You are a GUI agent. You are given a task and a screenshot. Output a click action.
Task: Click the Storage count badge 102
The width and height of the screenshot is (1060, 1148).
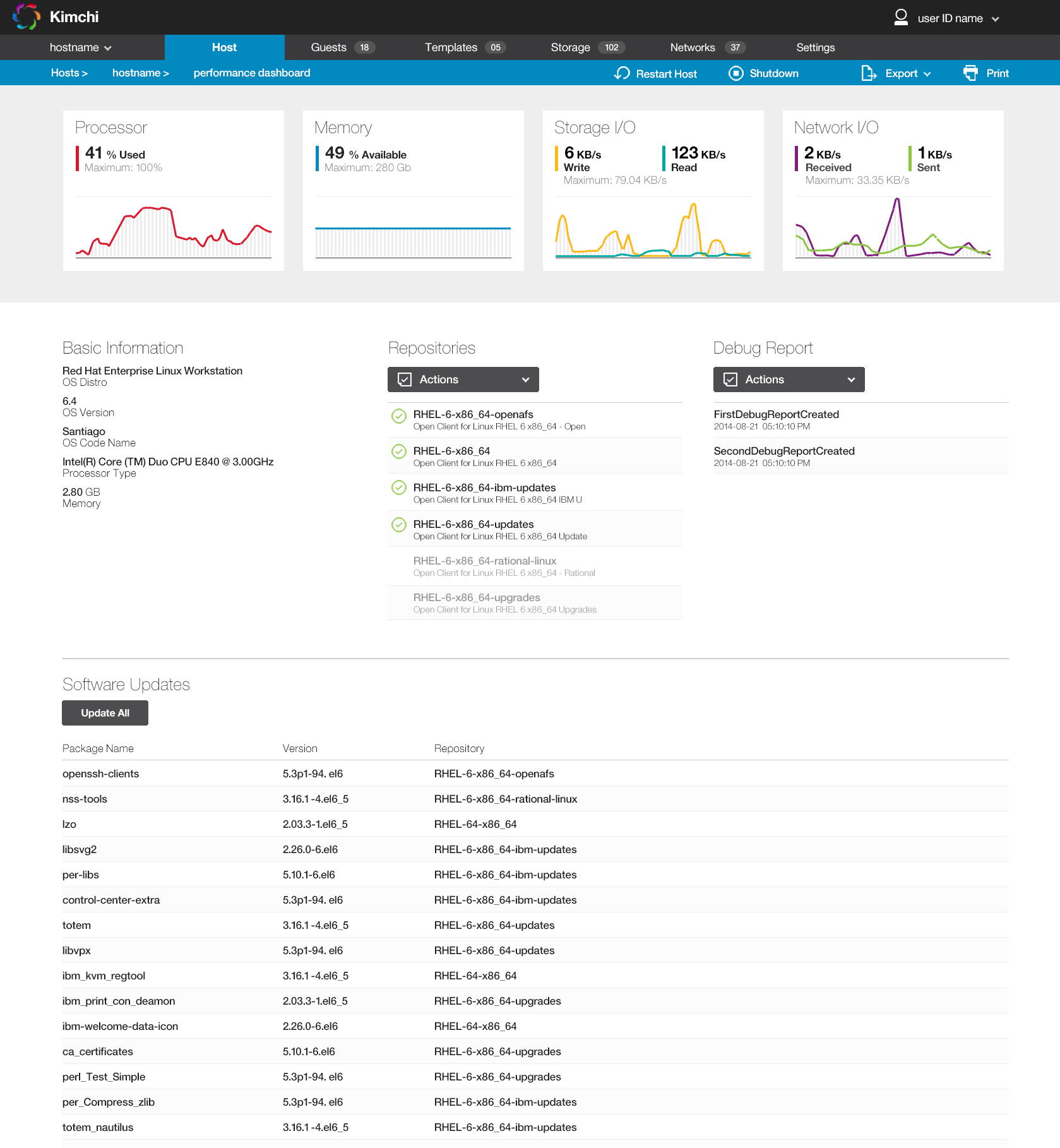tap(612, 47)
